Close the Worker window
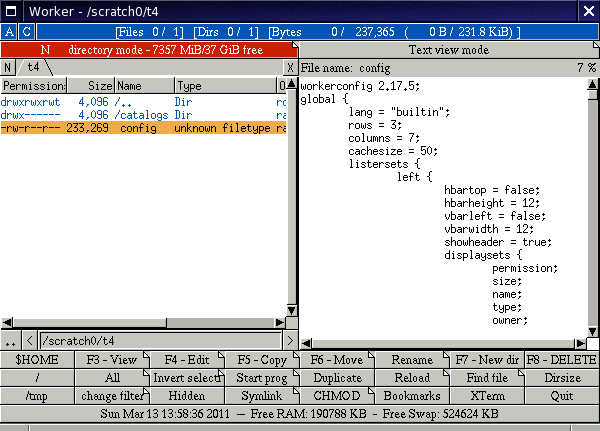 coord(589,11)
